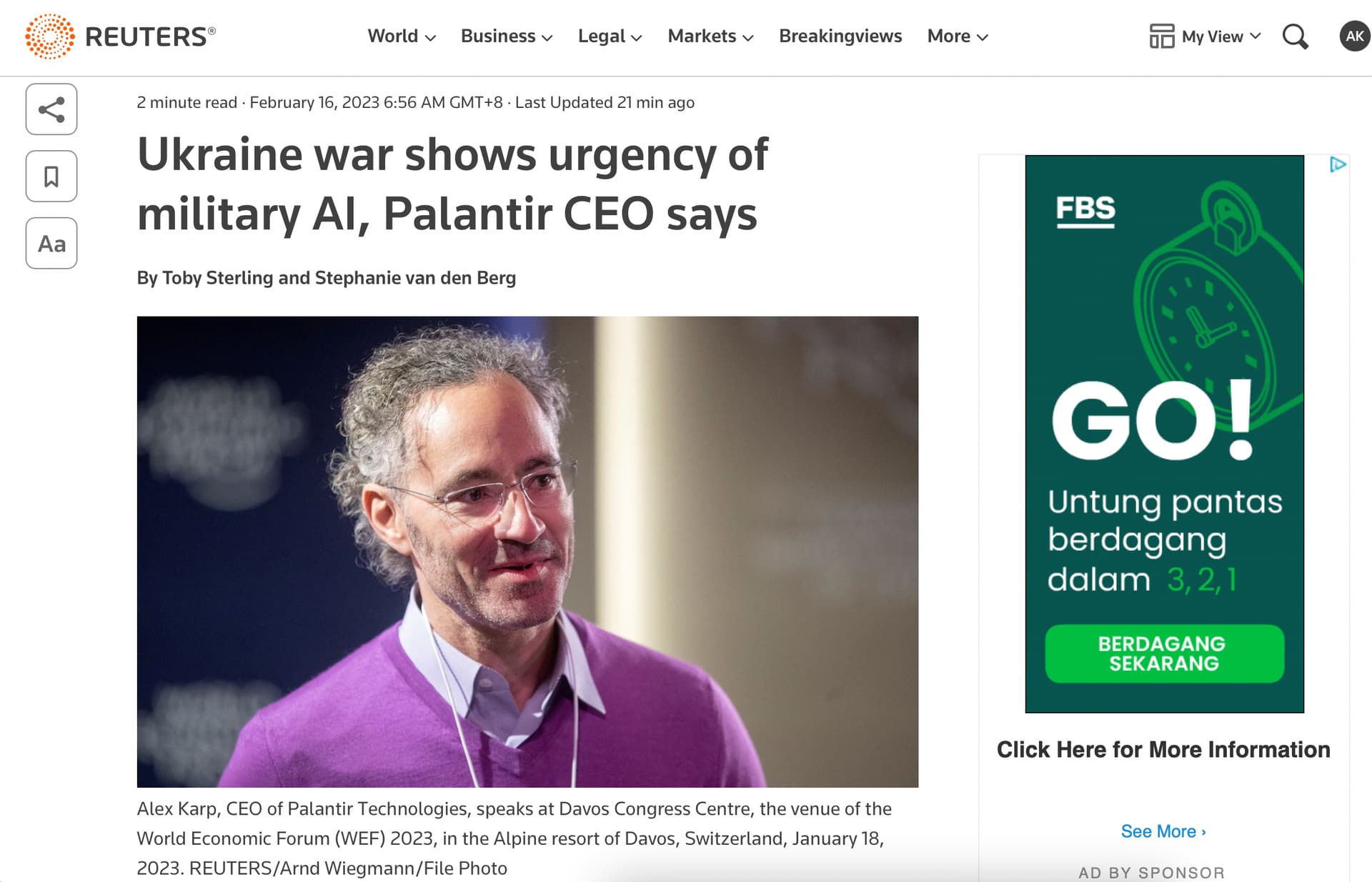Screen dimensions: 1372x882
Task: Click the My View layout icon
Action: point(1162,36)
